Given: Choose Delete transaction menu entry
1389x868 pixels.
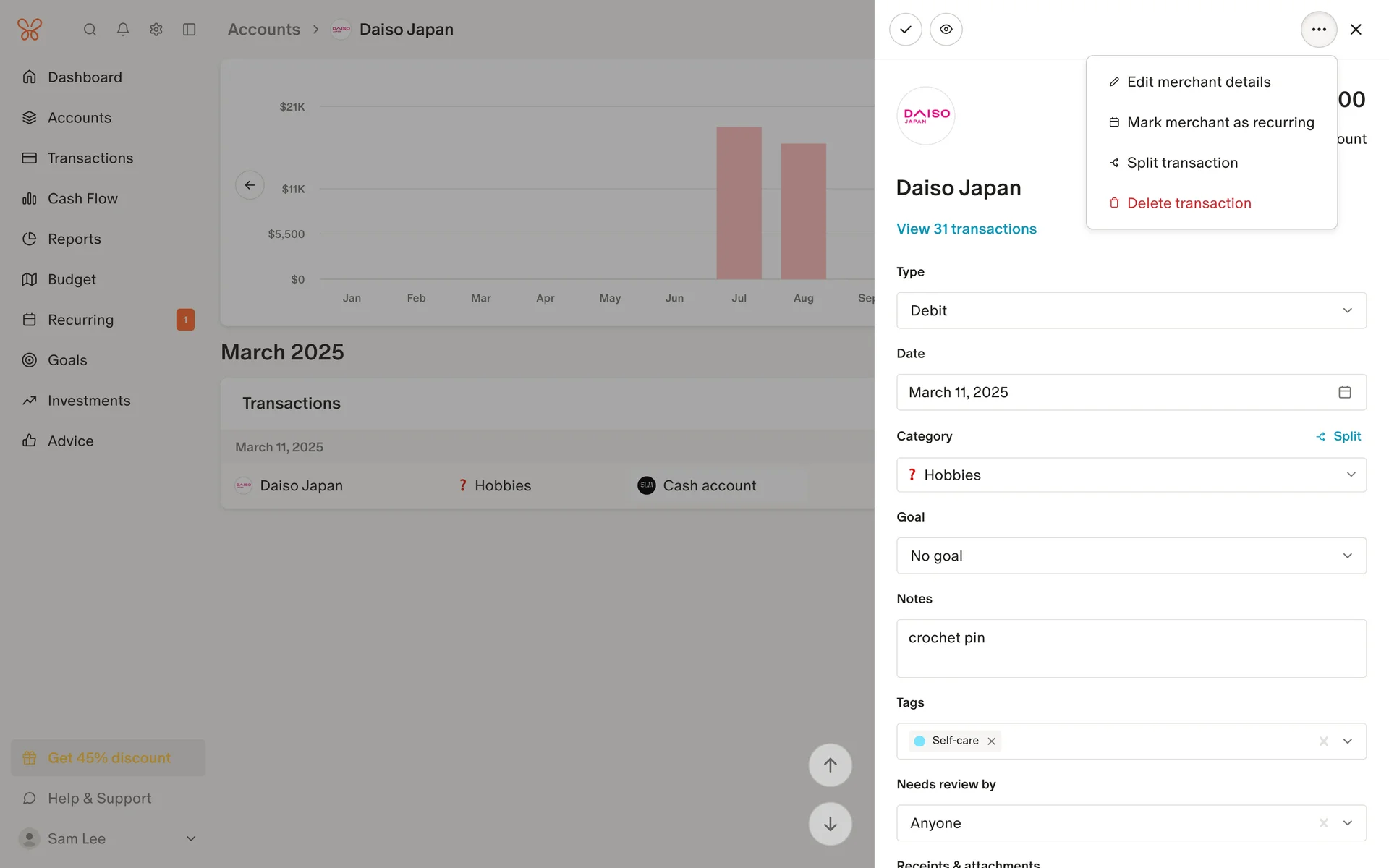Looking at the screenshot, I should pos(1189,203).
